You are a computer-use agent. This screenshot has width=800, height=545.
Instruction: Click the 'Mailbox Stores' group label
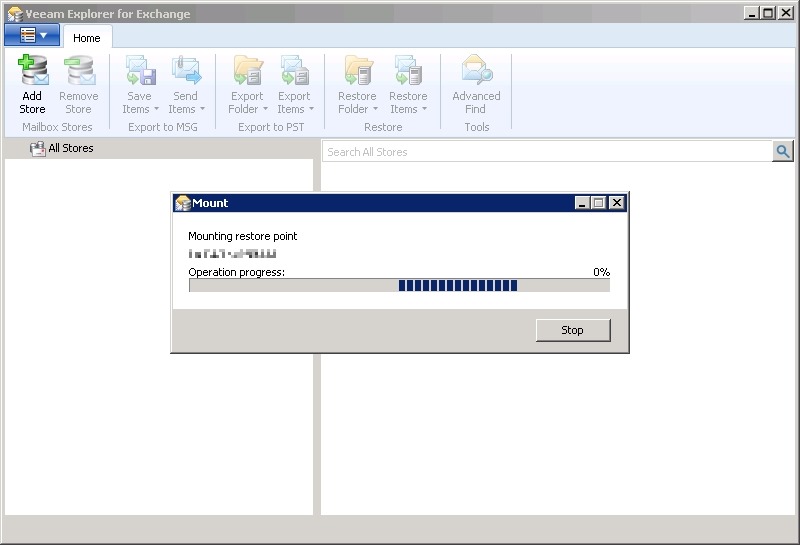tap(57, 127)
